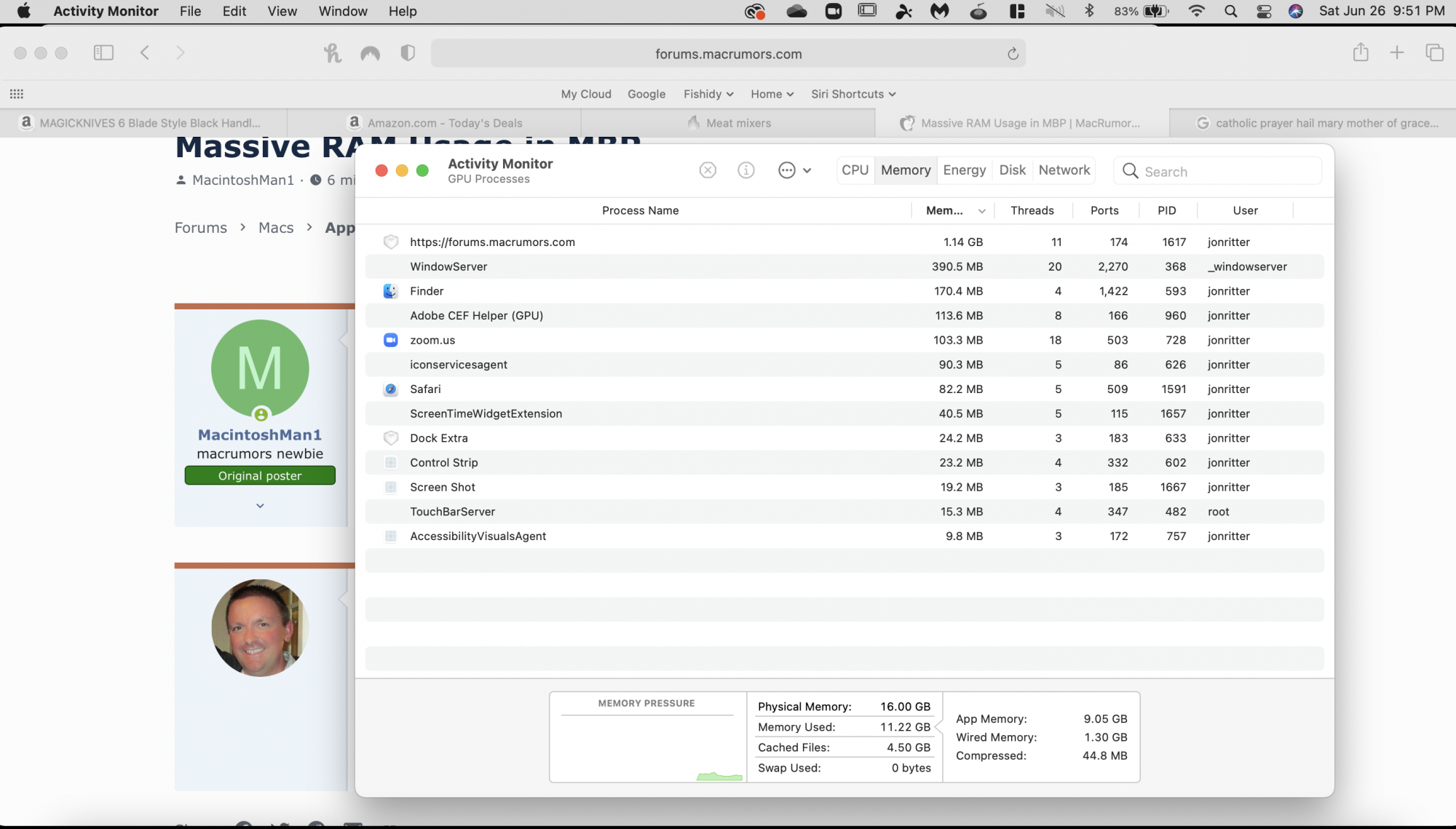This screenshot has width=1456, height=829.
Task: Select the Network tab
Action: pyautogui.click(x=1064, y=170)
